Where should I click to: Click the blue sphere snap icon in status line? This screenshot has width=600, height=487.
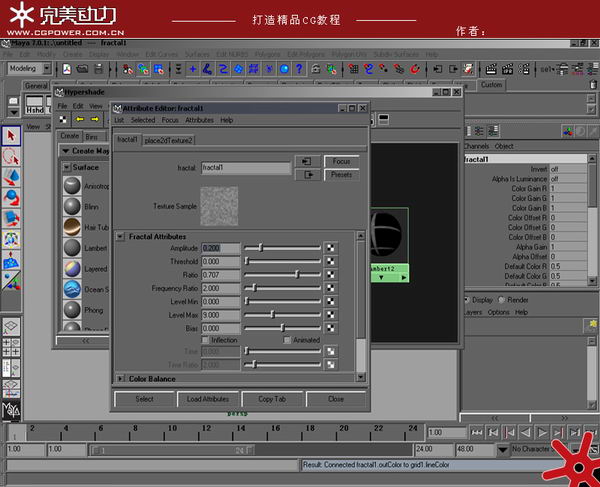(284, 69)
